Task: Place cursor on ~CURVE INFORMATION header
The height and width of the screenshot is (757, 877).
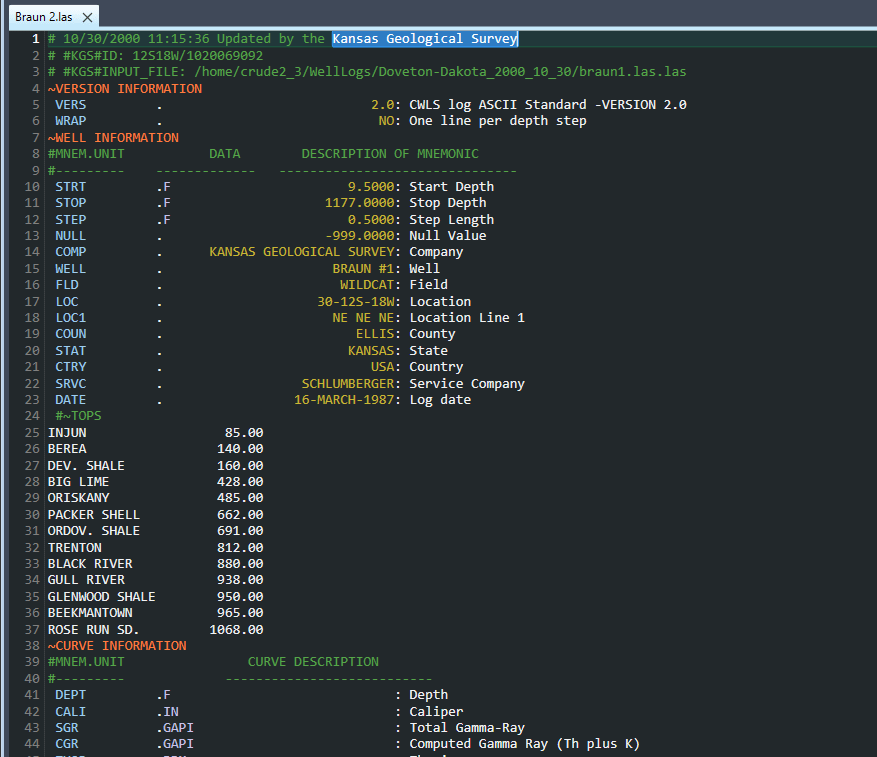Action: (x=116, y=646)
